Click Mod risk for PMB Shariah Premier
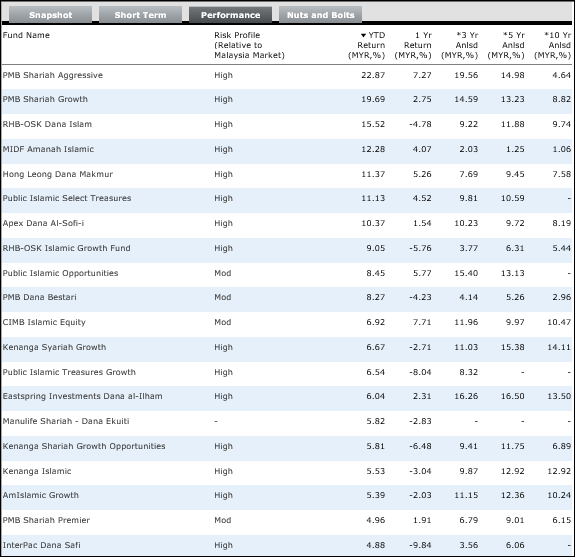Viewport: 575px width, 557px height. coord(223,520)
